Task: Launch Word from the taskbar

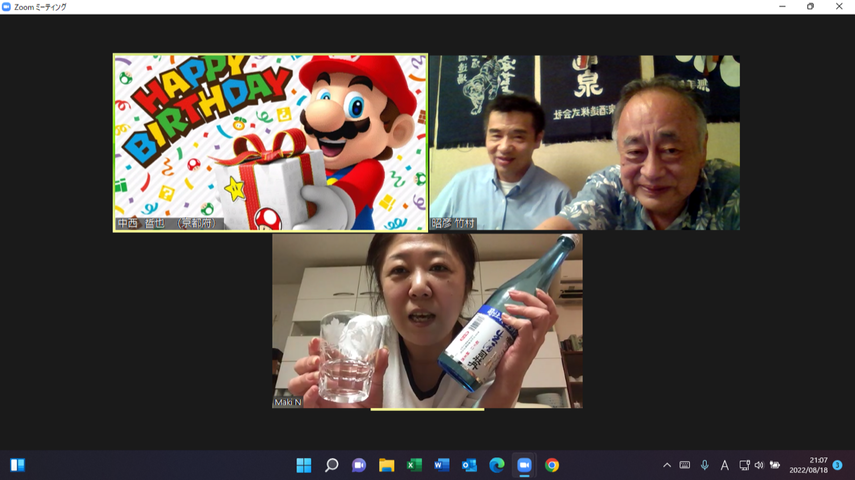Action: pyautogui.click(x=442, y=465)
